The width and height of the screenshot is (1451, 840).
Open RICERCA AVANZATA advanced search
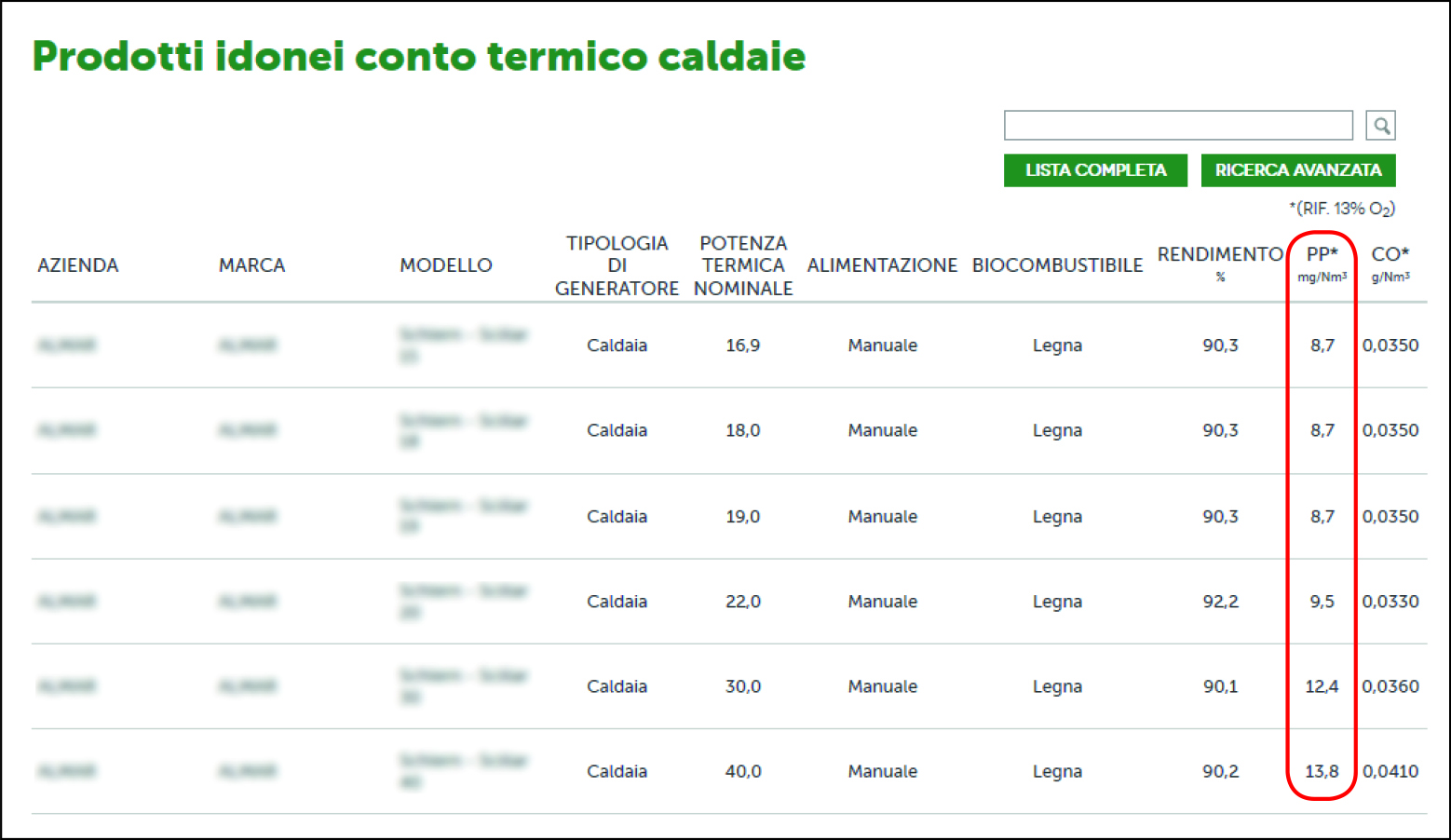pyautogui.click(x=1298, y=170)
